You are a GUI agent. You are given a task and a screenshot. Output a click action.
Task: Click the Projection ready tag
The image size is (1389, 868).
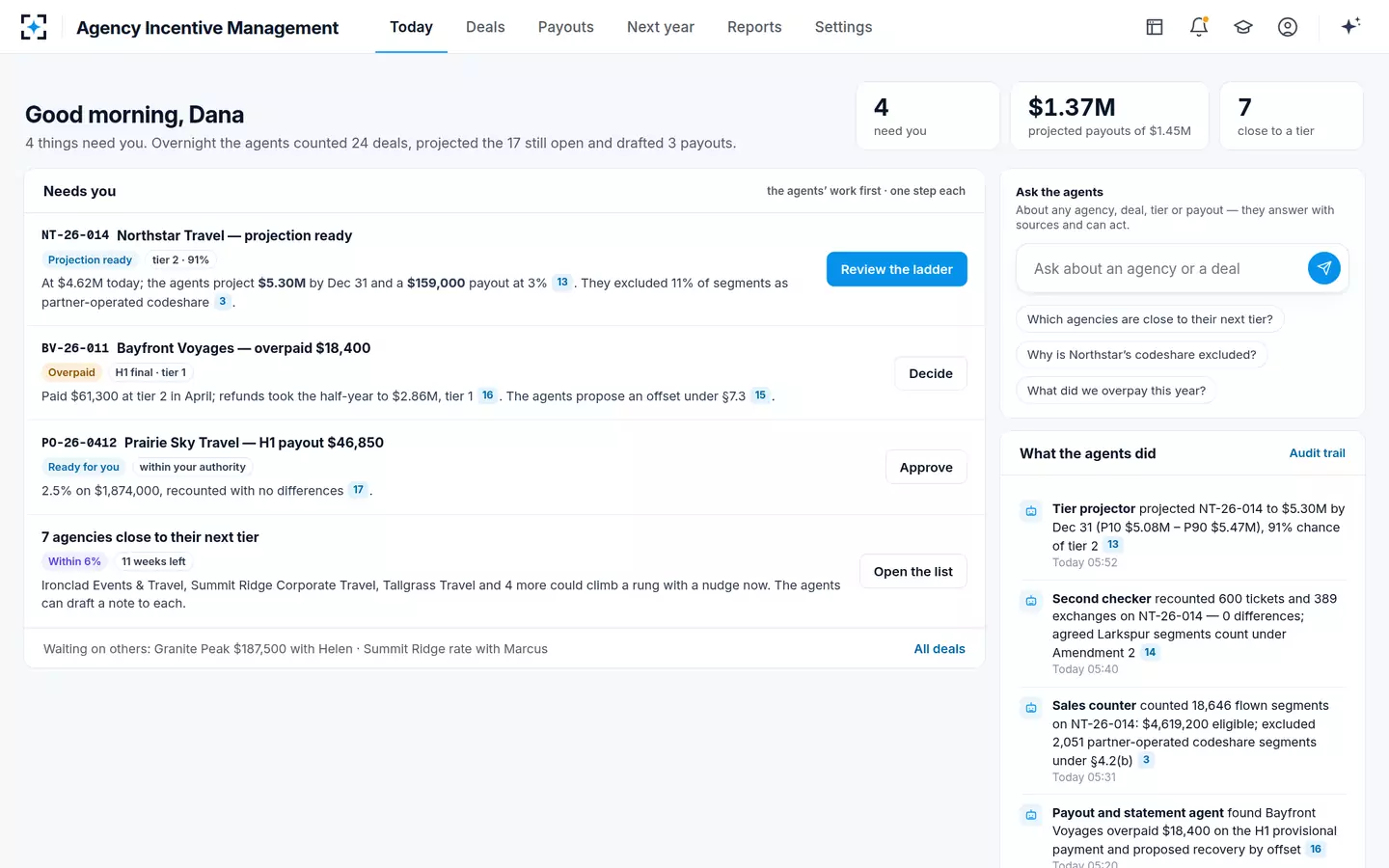click(x=90, y=260)
